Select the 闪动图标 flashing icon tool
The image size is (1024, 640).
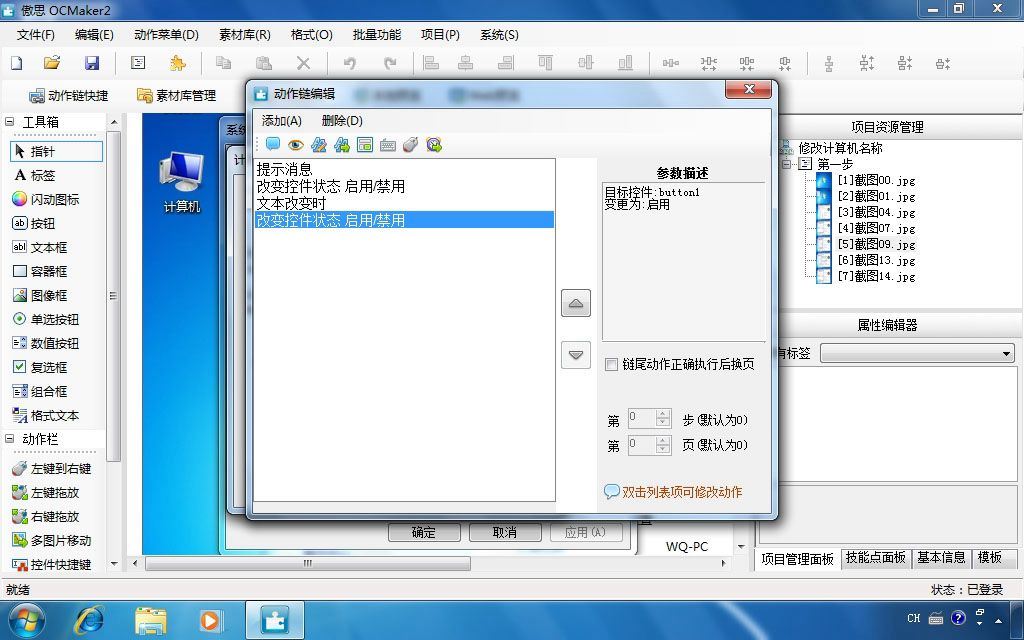(x=46, y=199)
